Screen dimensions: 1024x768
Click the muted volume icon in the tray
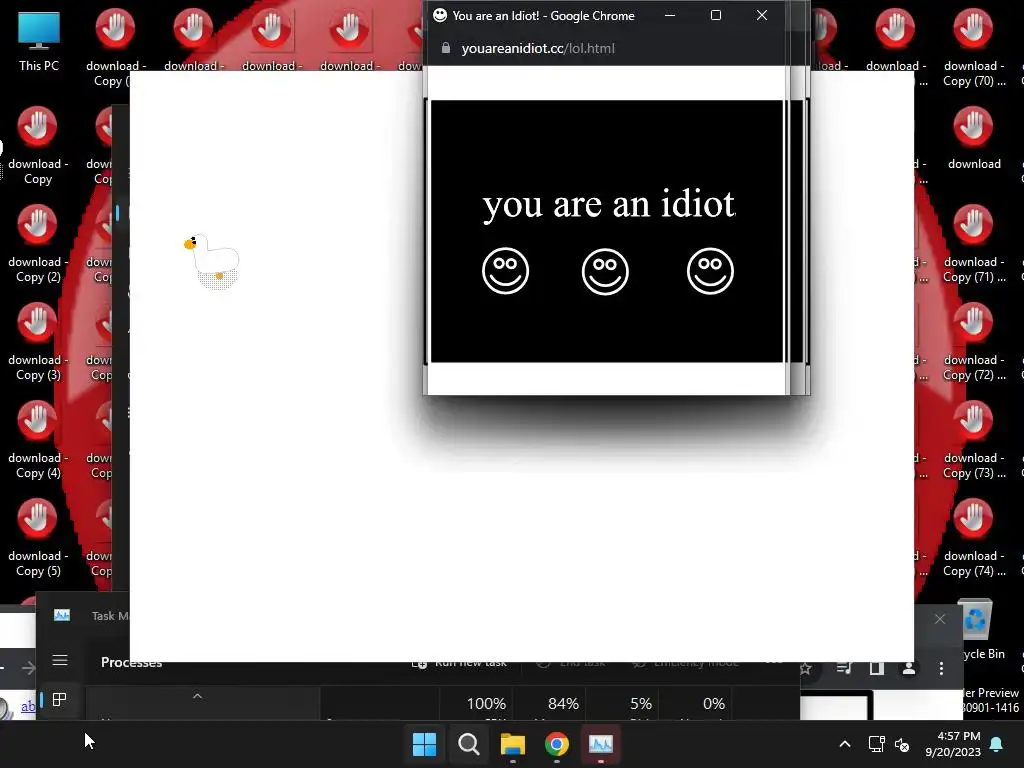(902, 744)
